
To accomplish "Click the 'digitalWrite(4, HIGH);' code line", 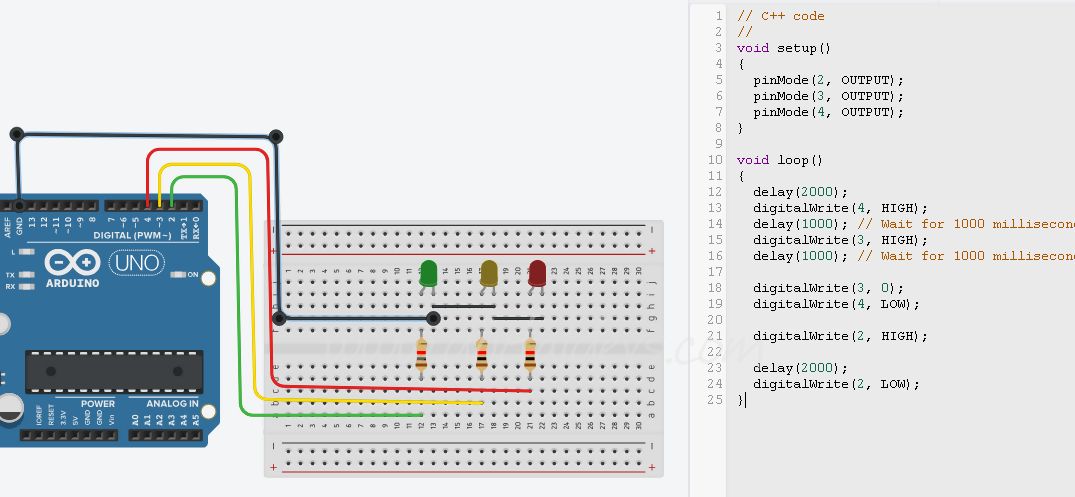I will coord(841,208).
